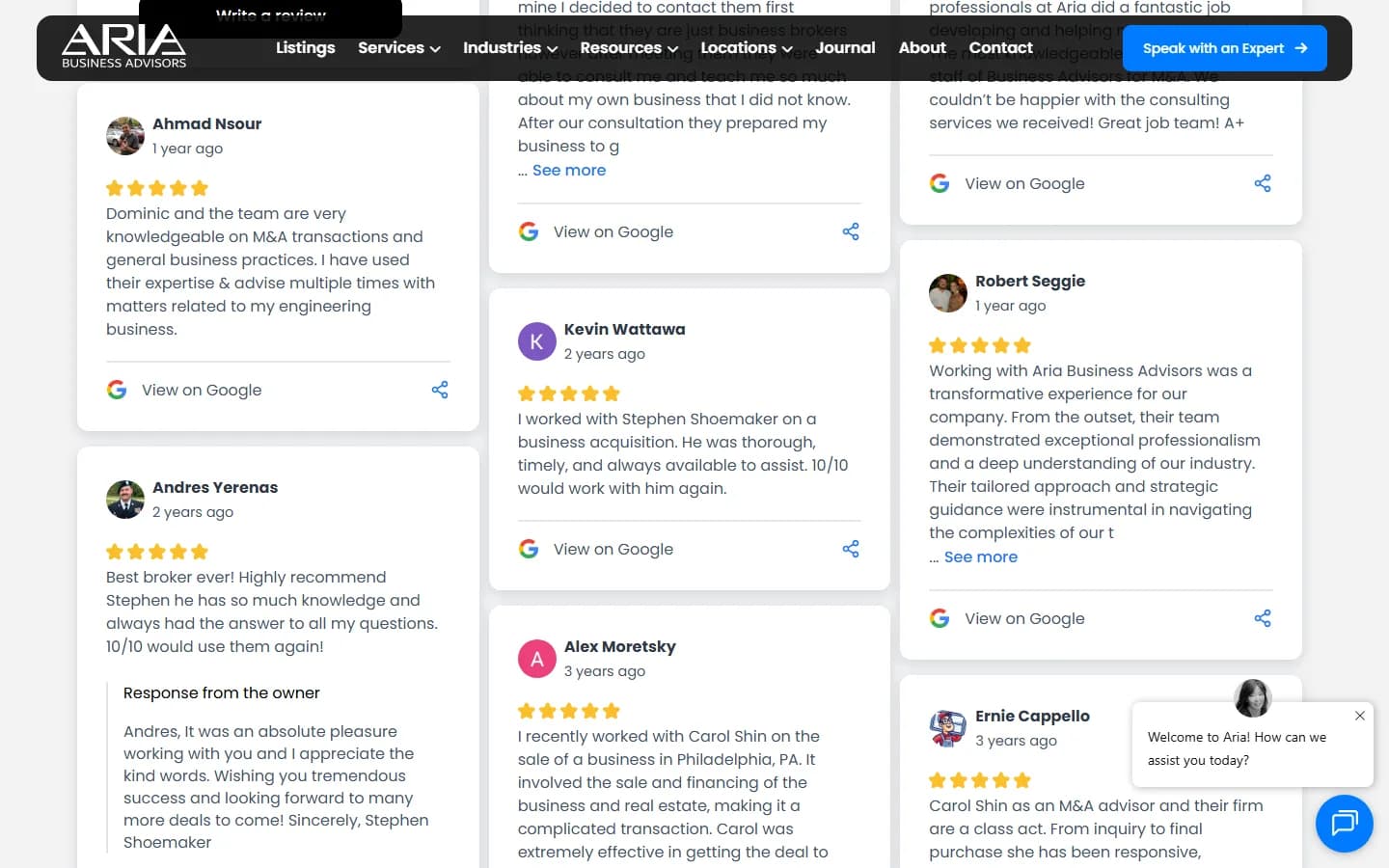Open View on Google for Ahmad Nsour's review
Image resolution: width=1389 pixels, height=868 pixels.
pyautogui.click(x=202, y=390)
